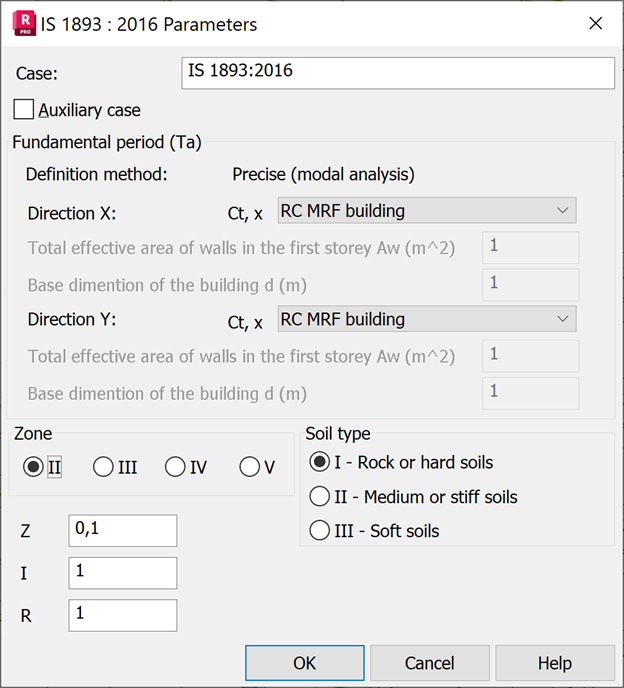The image size is (624, 688).
Task: Click the dialog title bar text
Action: click(149, 24)
